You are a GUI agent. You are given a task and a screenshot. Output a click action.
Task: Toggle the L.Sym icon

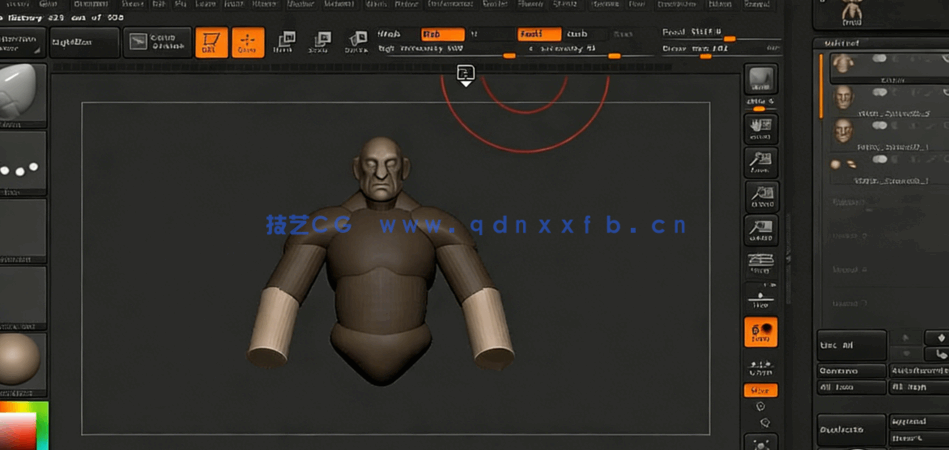[761, 366]
